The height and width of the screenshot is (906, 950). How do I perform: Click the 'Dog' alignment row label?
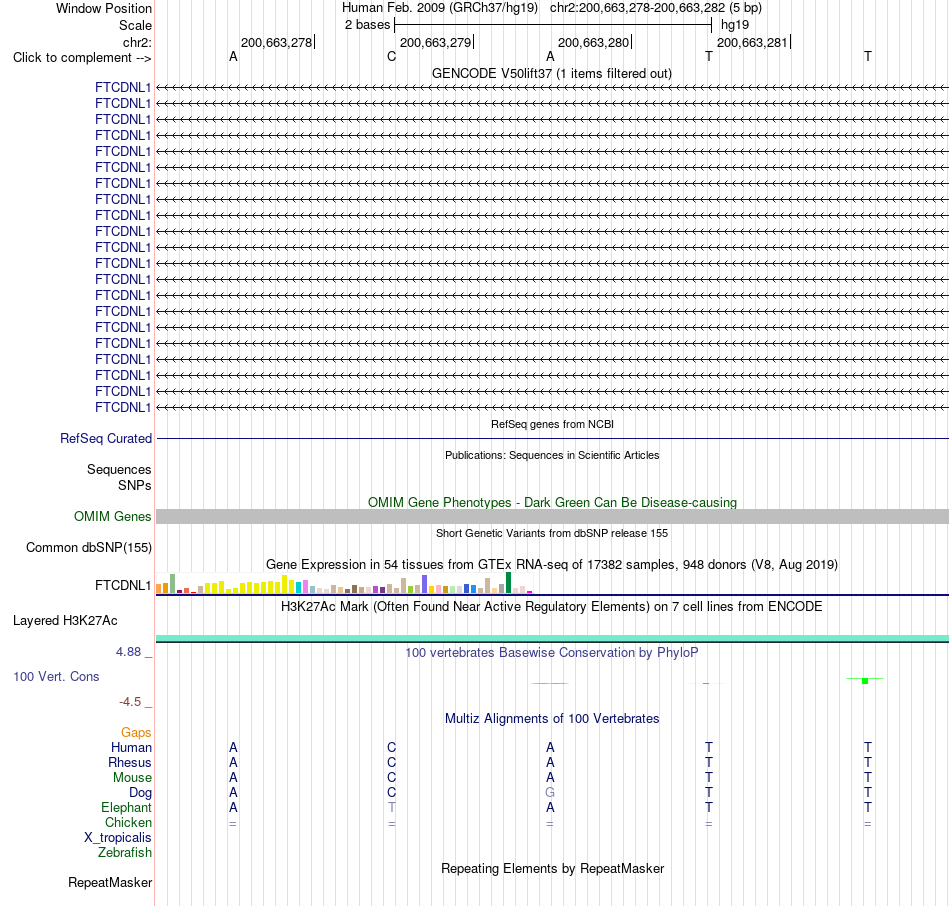pyautogui.click(x=140, y=793)
